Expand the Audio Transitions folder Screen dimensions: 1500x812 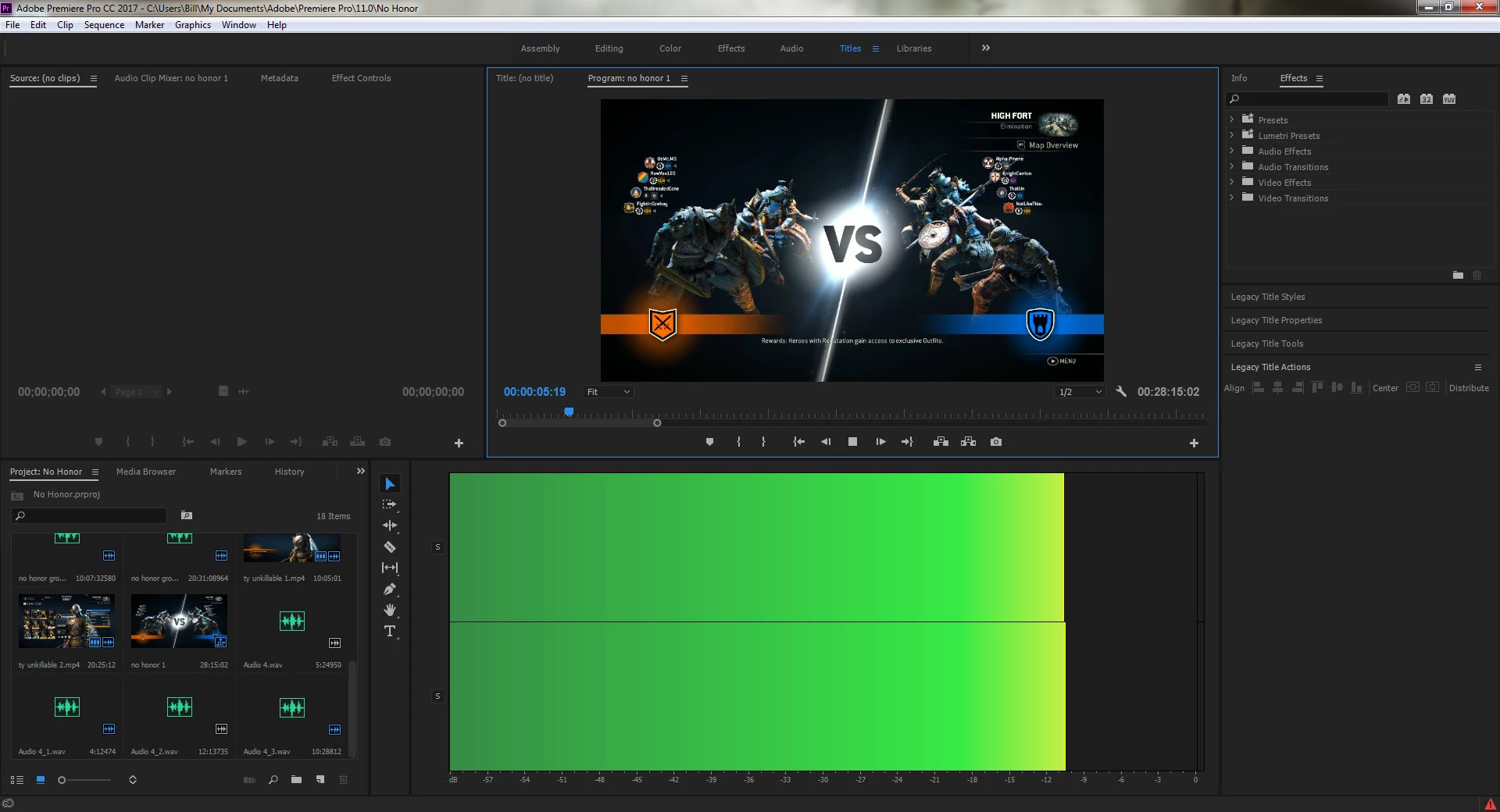(1232, 166)
